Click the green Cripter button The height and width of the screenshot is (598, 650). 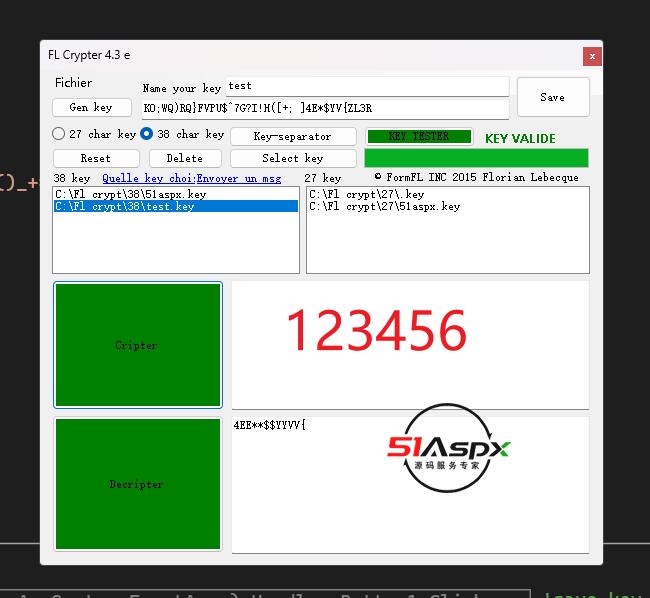(x=138, y=345)
